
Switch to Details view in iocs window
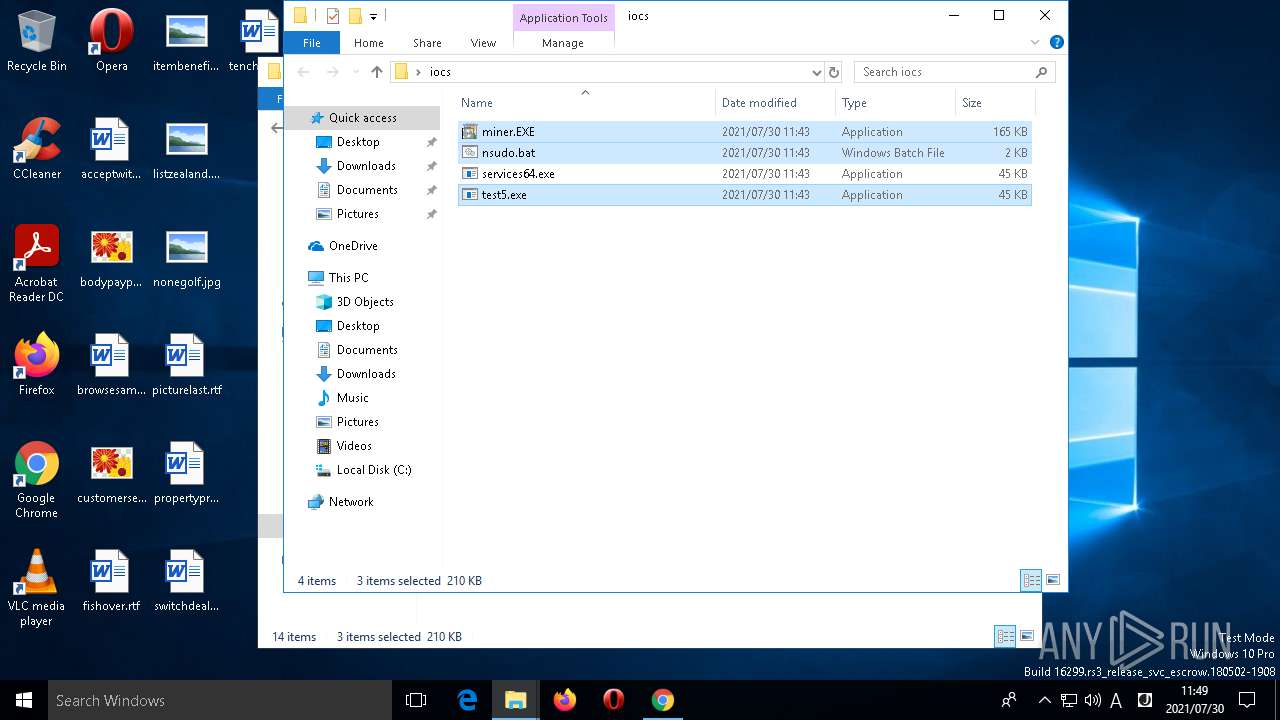[x=1030, y=580]
